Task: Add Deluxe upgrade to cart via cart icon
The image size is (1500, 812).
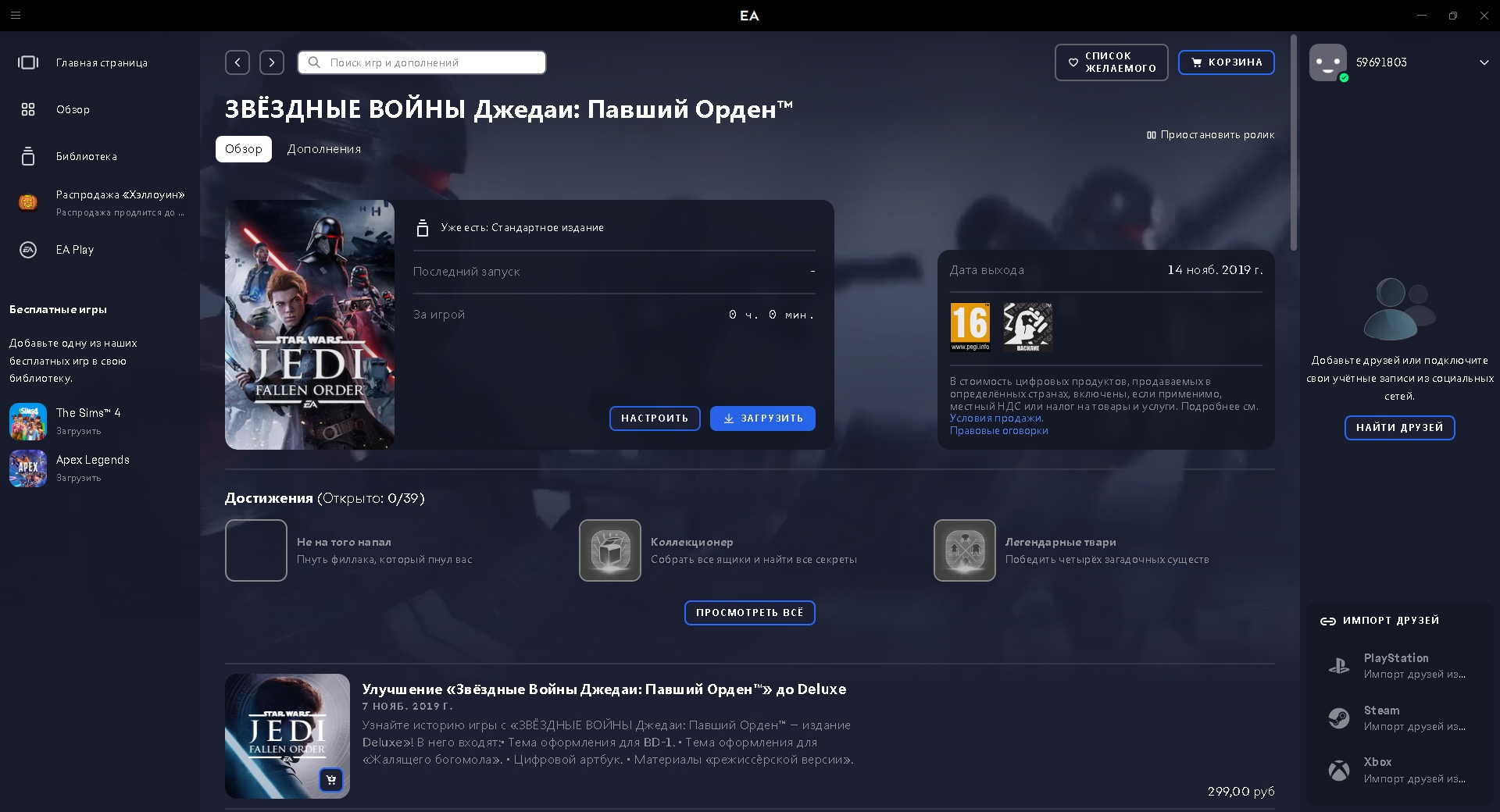Action: point(331,780)
